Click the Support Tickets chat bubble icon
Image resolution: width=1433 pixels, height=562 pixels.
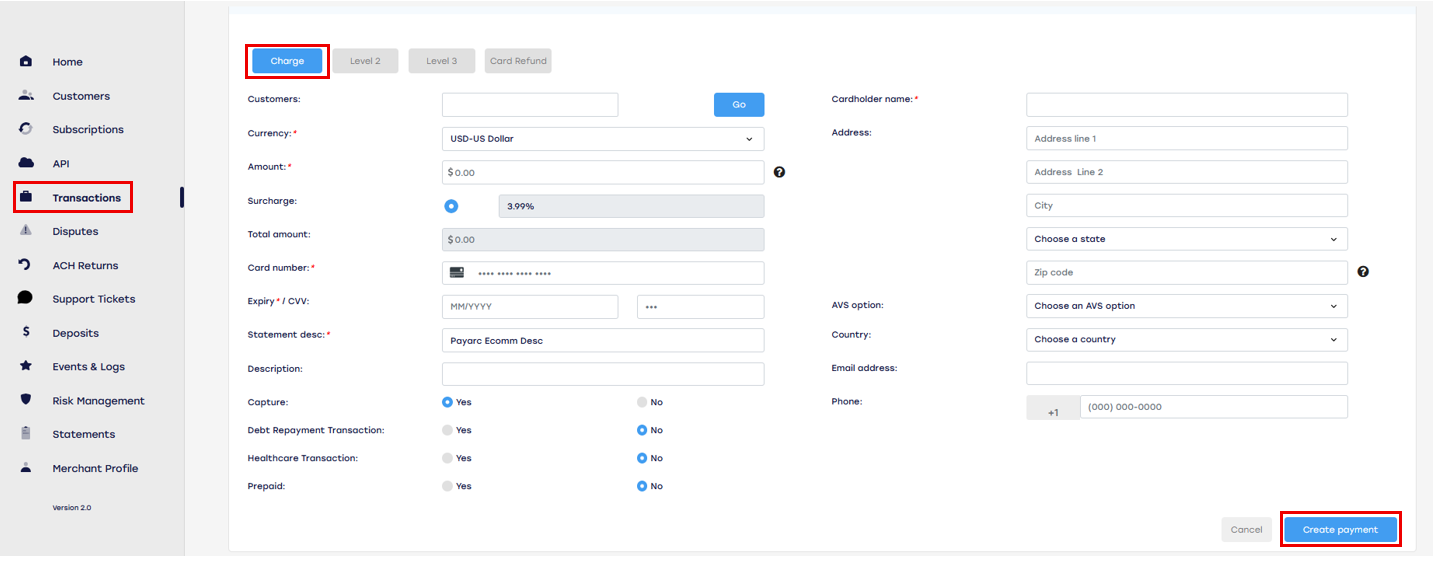[26, 298]
